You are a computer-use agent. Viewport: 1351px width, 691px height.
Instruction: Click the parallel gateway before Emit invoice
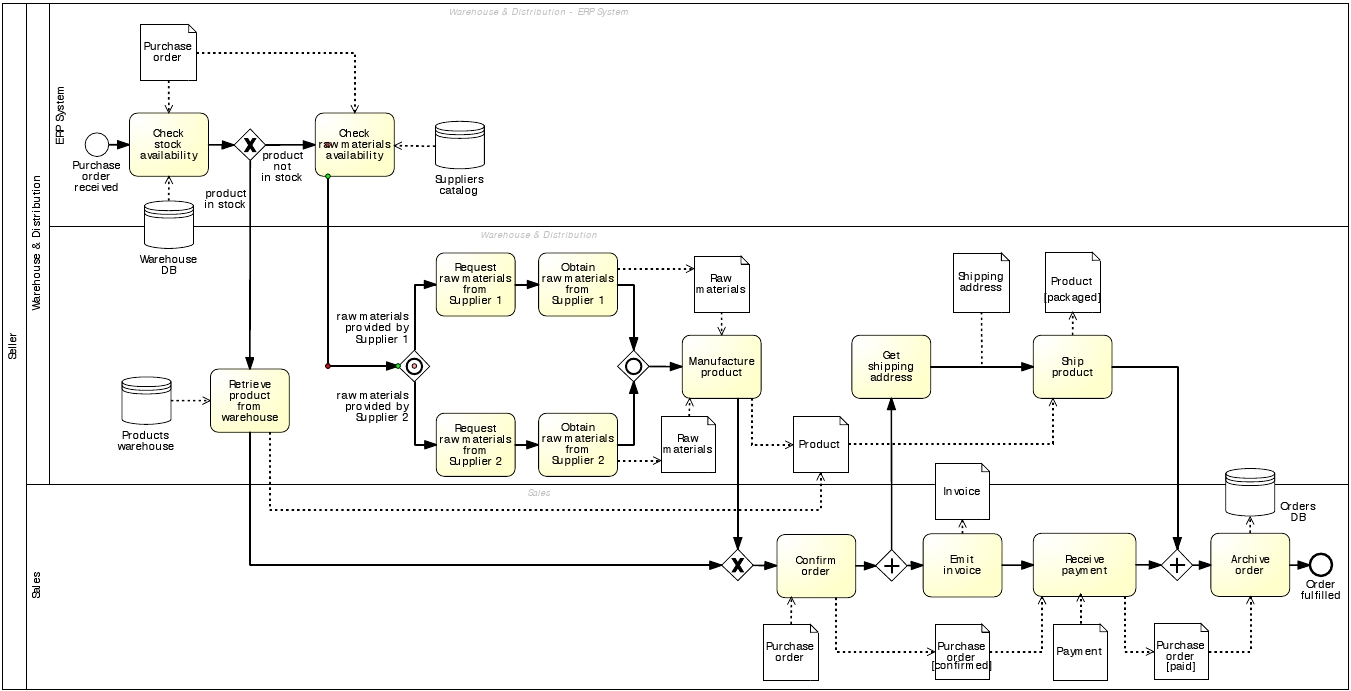point(891,565)
